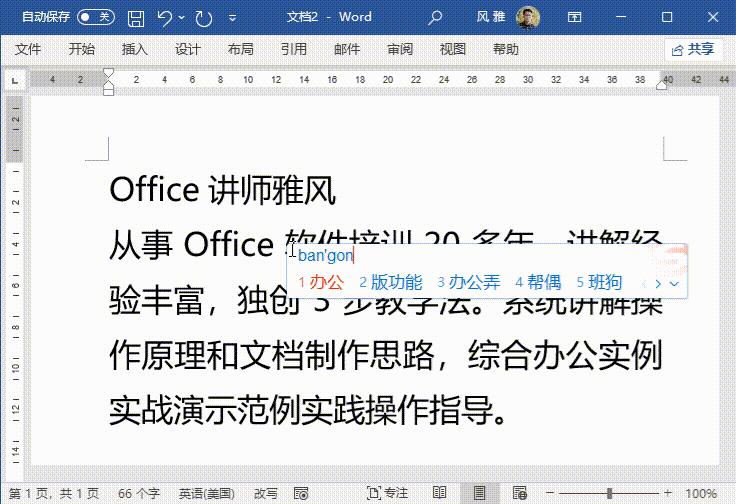Switch to the 引用 ribbon tab

point(294,49)
